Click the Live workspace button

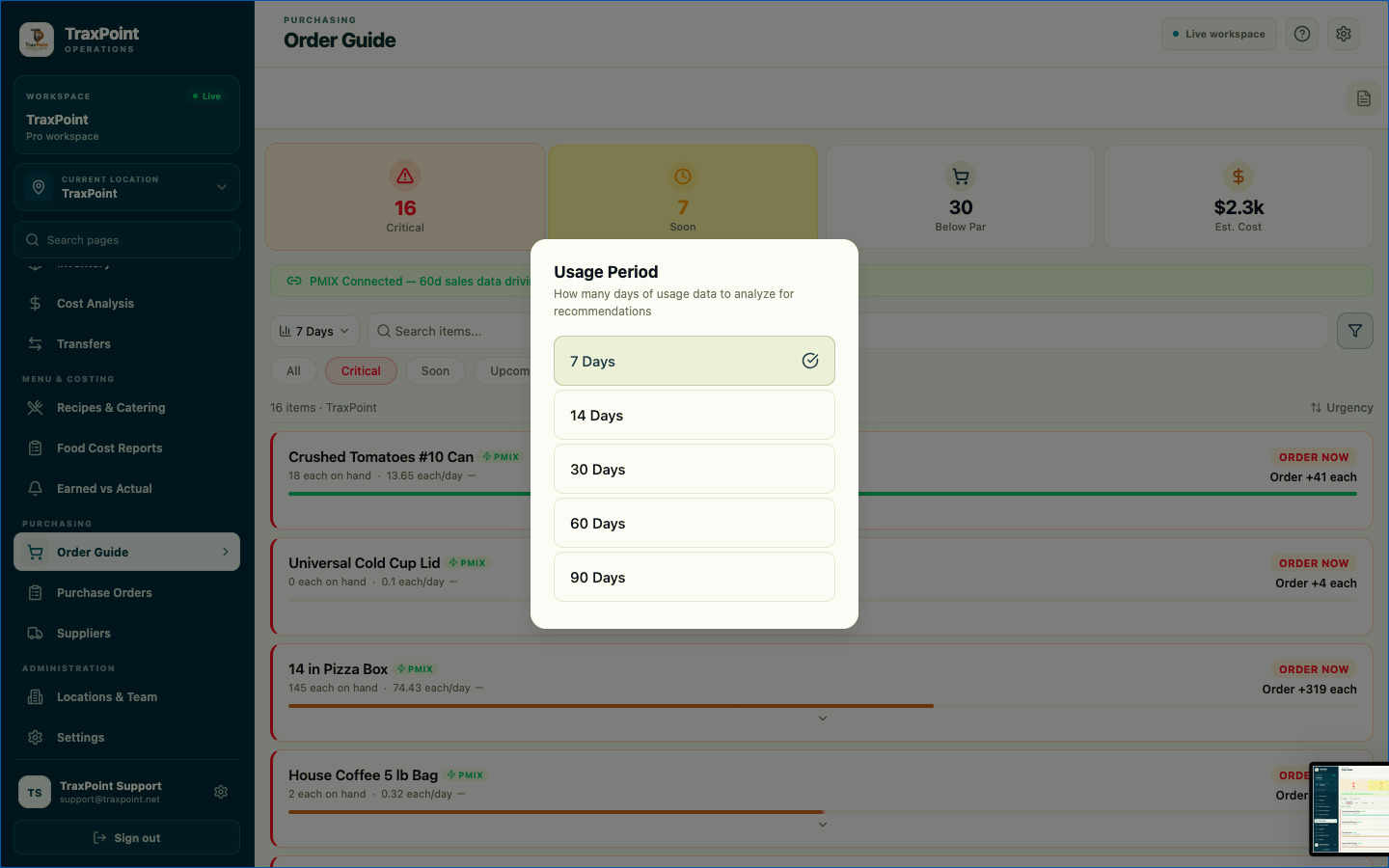1219,34
